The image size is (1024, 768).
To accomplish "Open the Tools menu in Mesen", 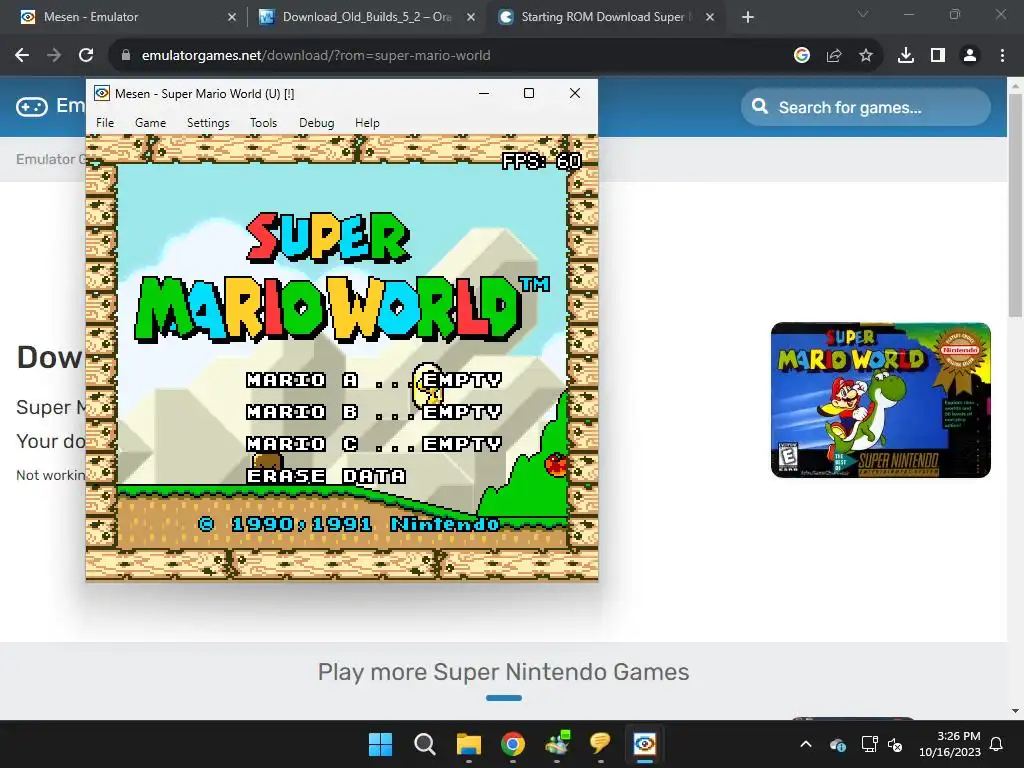I will coord(263,123).
